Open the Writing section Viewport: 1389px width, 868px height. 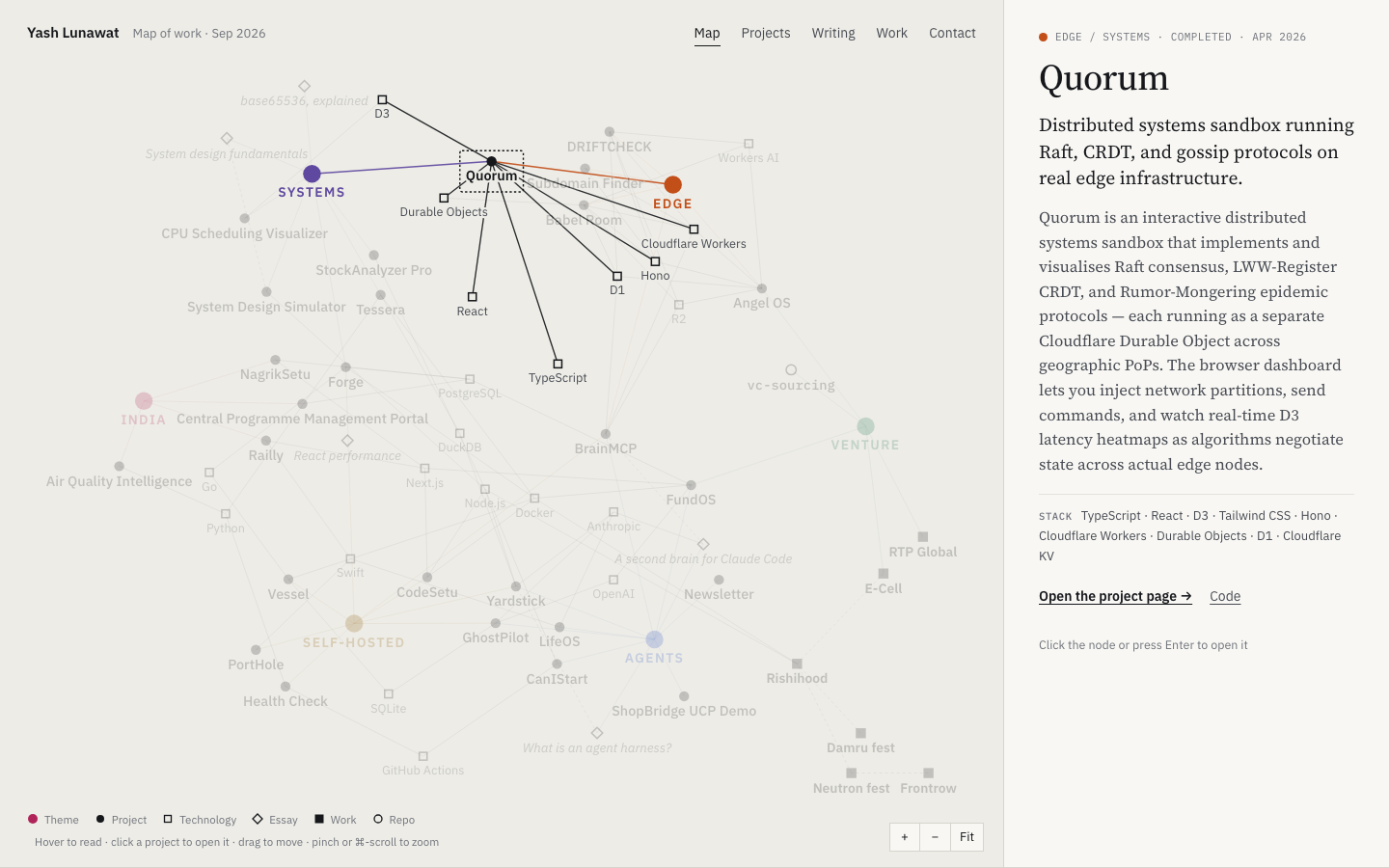[x=833, y=33]
